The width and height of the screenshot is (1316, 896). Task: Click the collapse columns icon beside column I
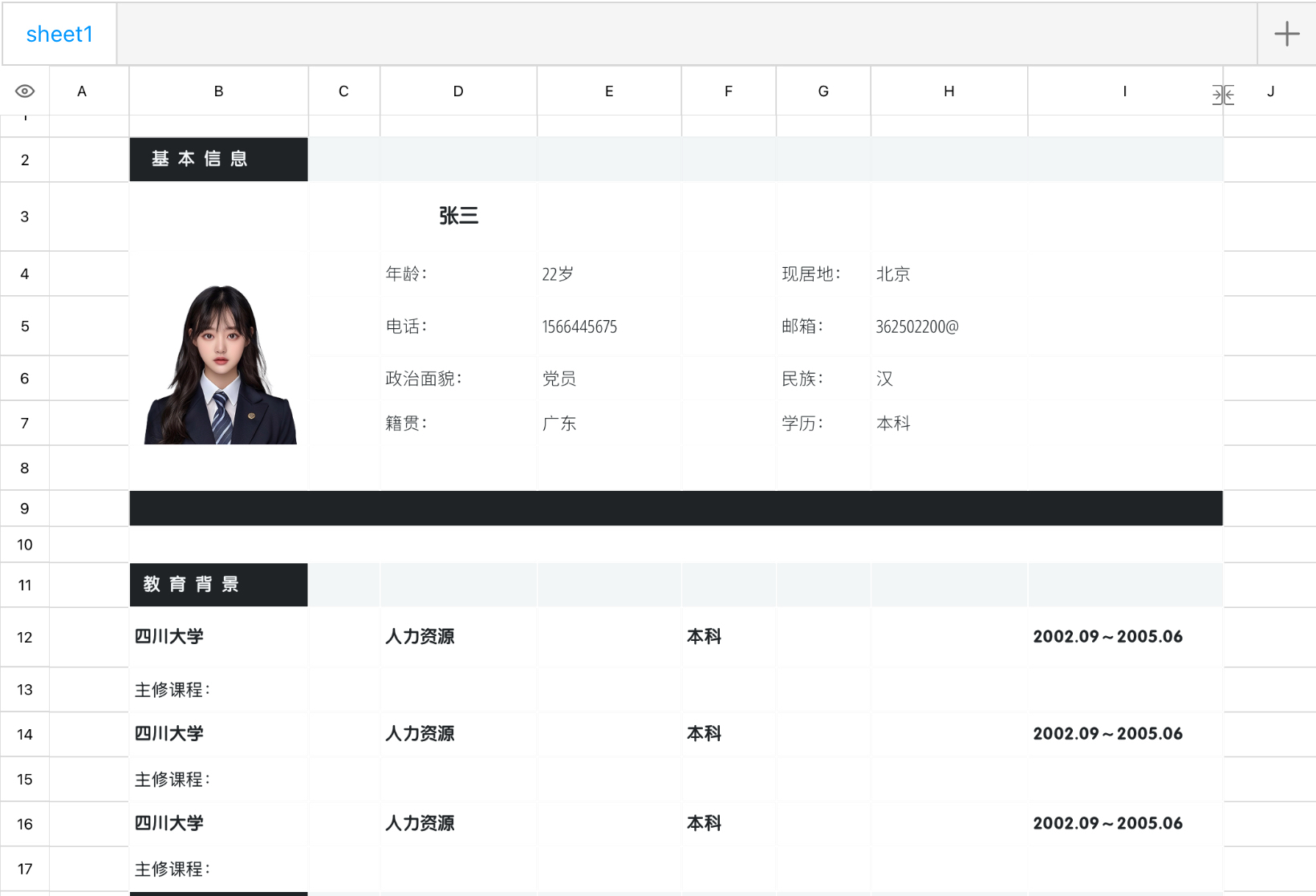pos(1223,95)
